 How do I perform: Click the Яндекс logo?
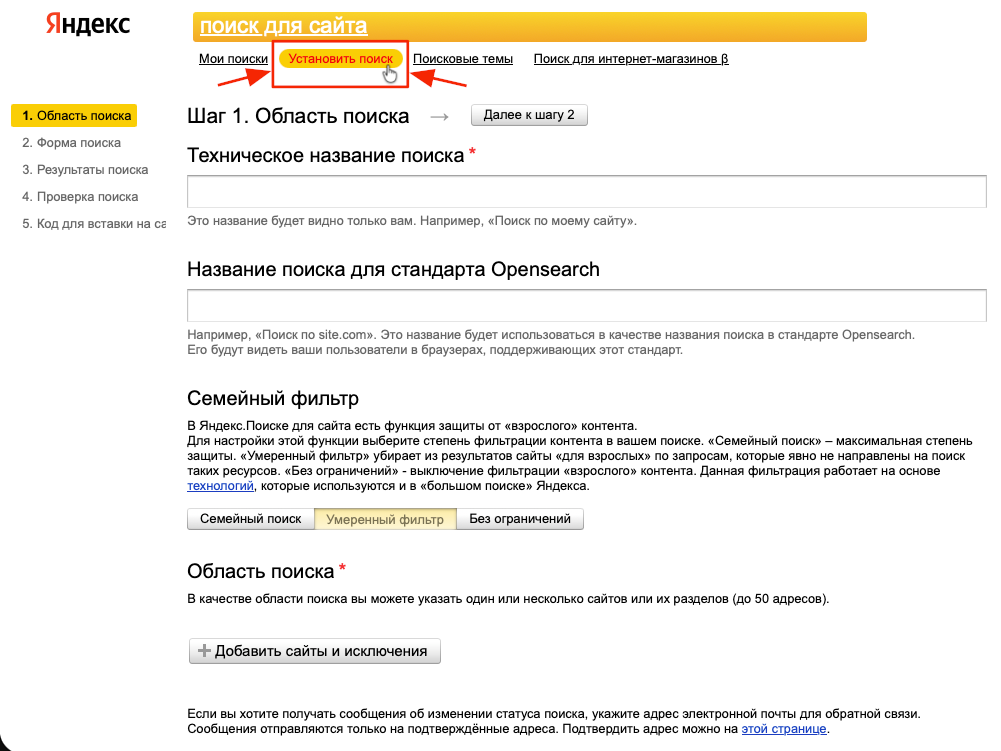pos(88,24)
